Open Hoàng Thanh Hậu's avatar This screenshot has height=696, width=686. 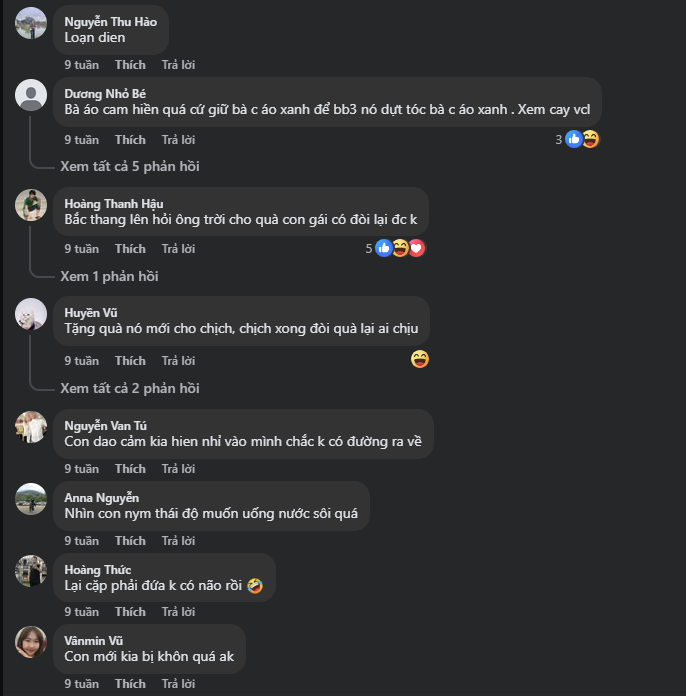pos(31,205)
